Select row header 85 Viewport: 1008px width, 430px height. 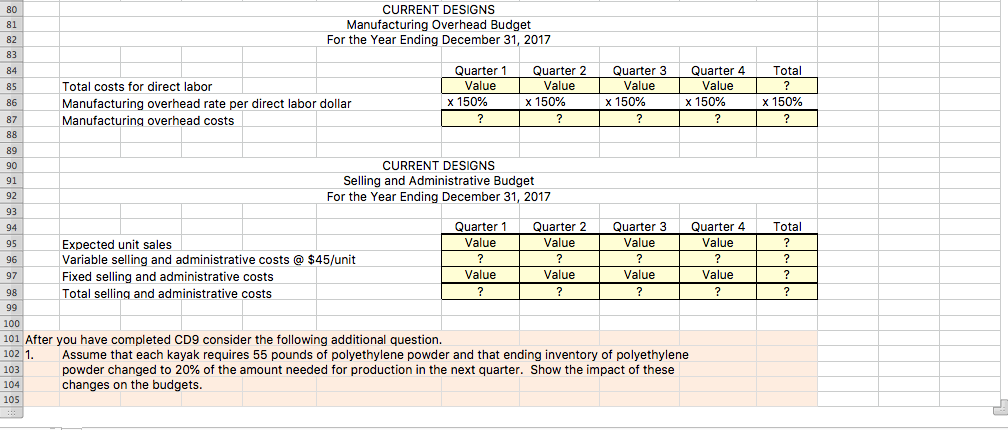[12, 86]
